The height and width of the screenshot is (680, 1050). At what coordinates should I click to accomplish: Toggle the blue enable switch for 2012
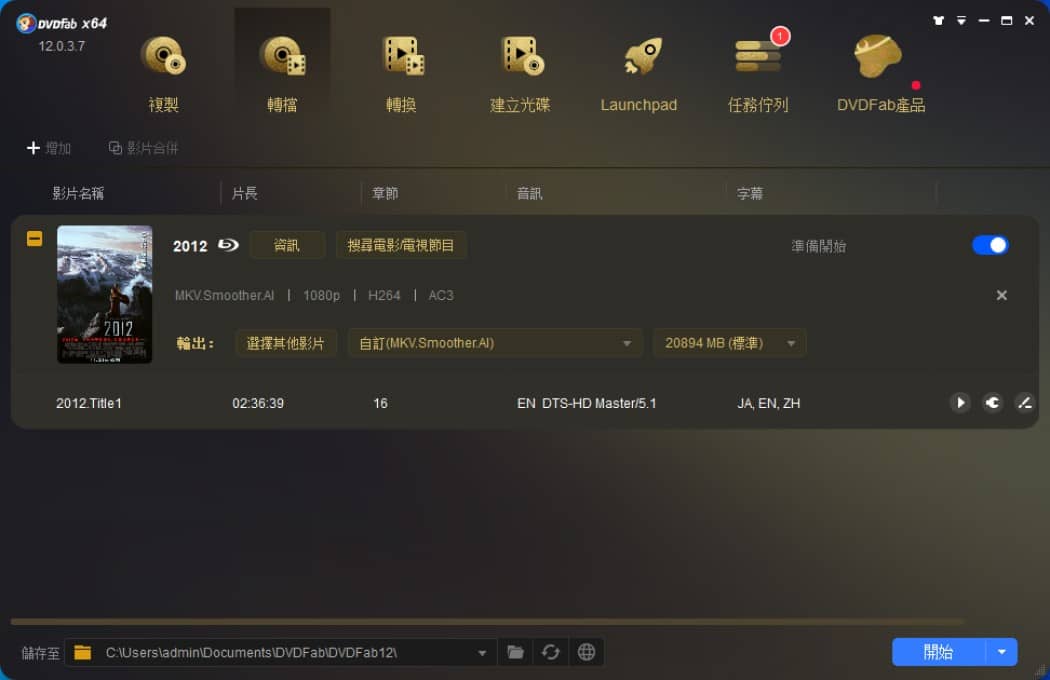[990, 245]
